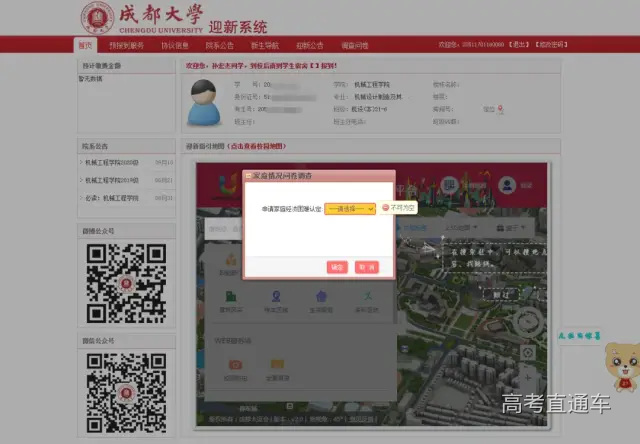Screen dimensions: 640x444
Task: Click the 院系公告 sidebar panel header
Action: [127, 146]
